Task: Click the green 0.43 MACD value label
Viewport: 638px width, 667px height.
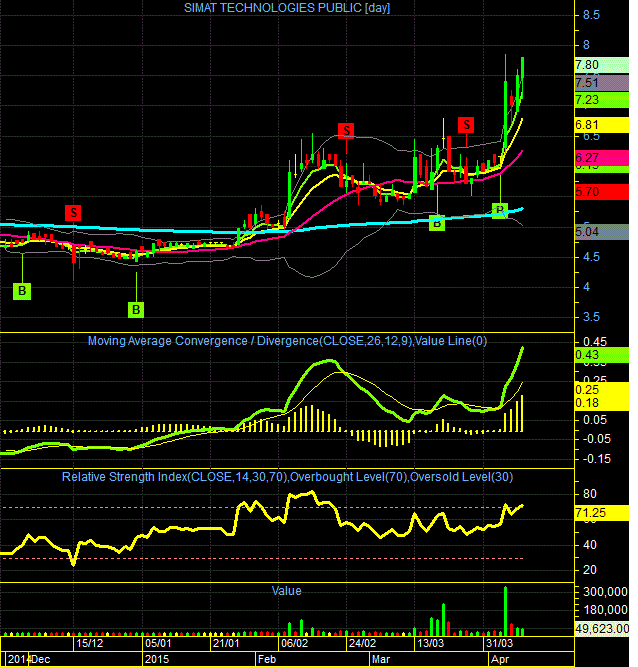Action: tap(601, 355)
